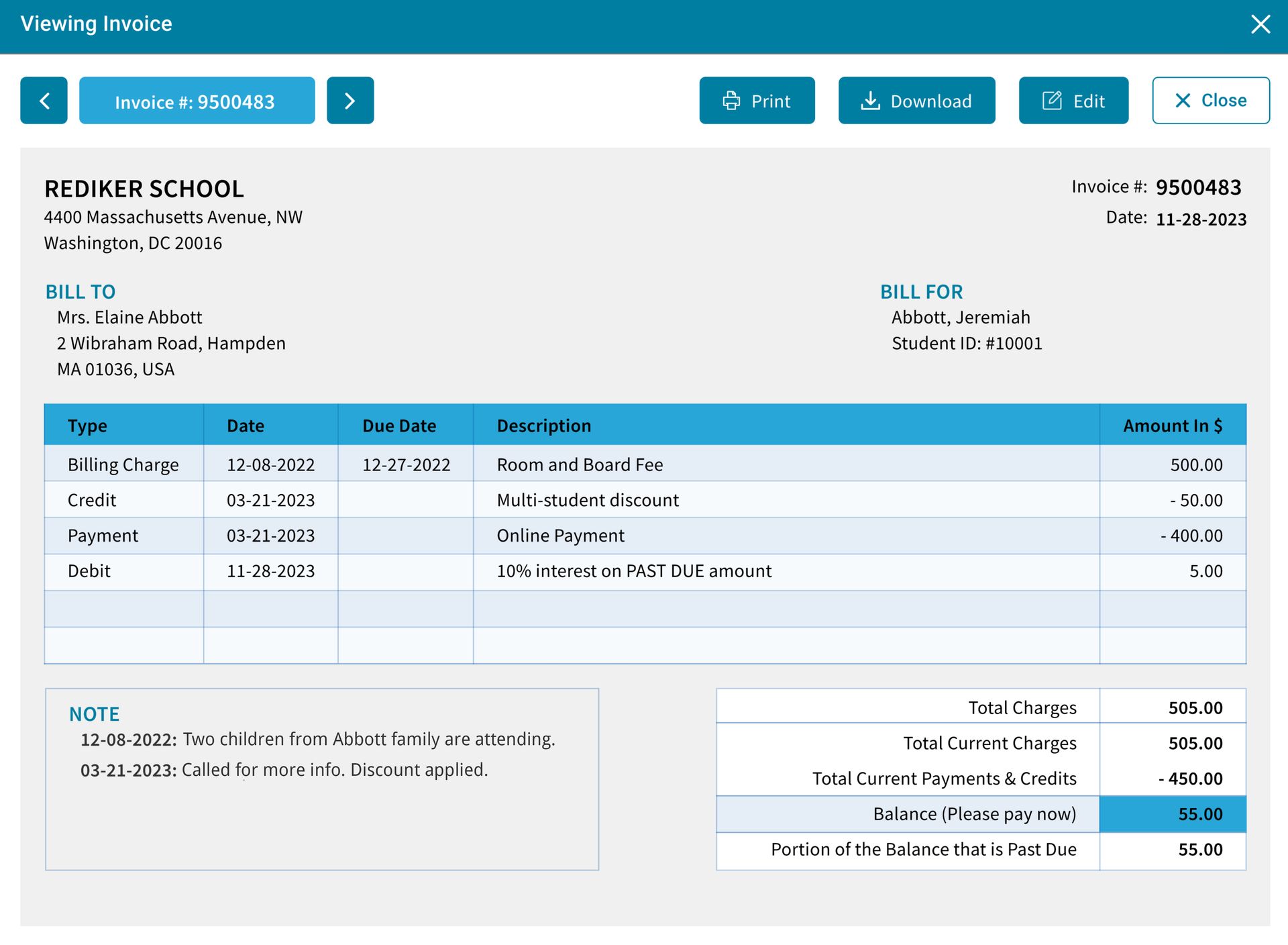The height and width of the screenshot is (945, 1288).
Task: Select the Multi-student discount row
Action: [x=588, y=500]
